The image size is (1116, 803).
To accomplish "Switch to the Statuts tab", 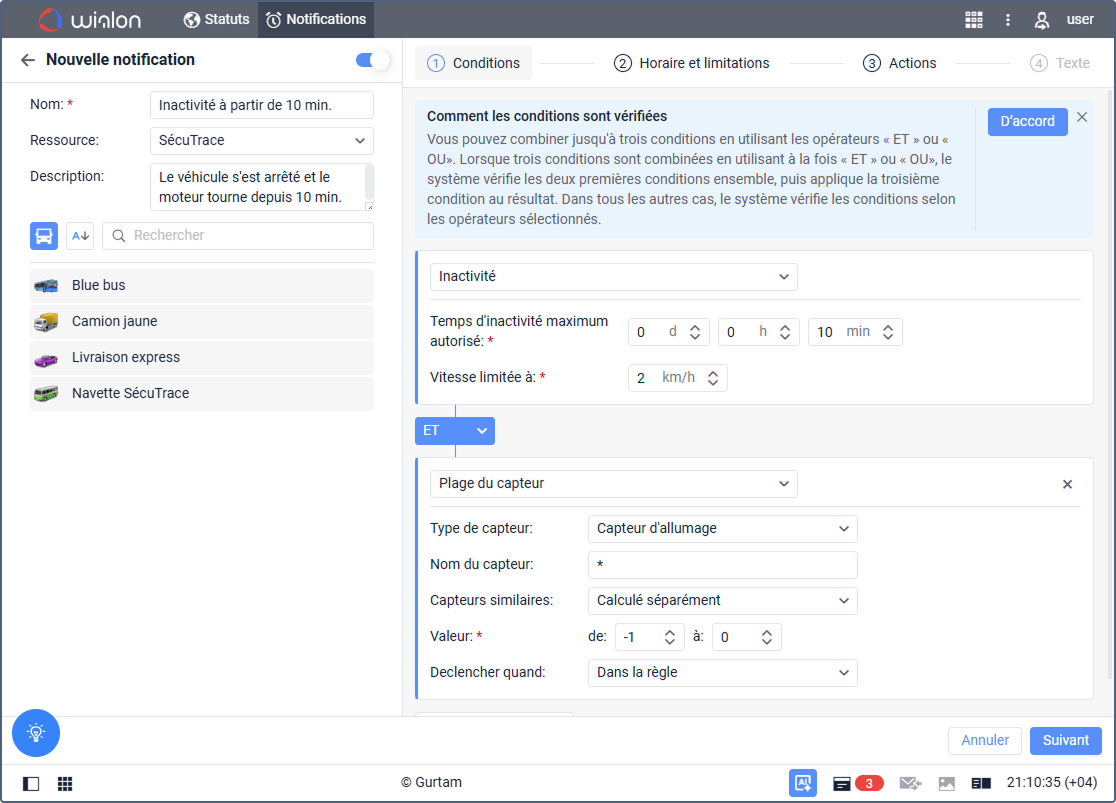I will coord(216,19).
